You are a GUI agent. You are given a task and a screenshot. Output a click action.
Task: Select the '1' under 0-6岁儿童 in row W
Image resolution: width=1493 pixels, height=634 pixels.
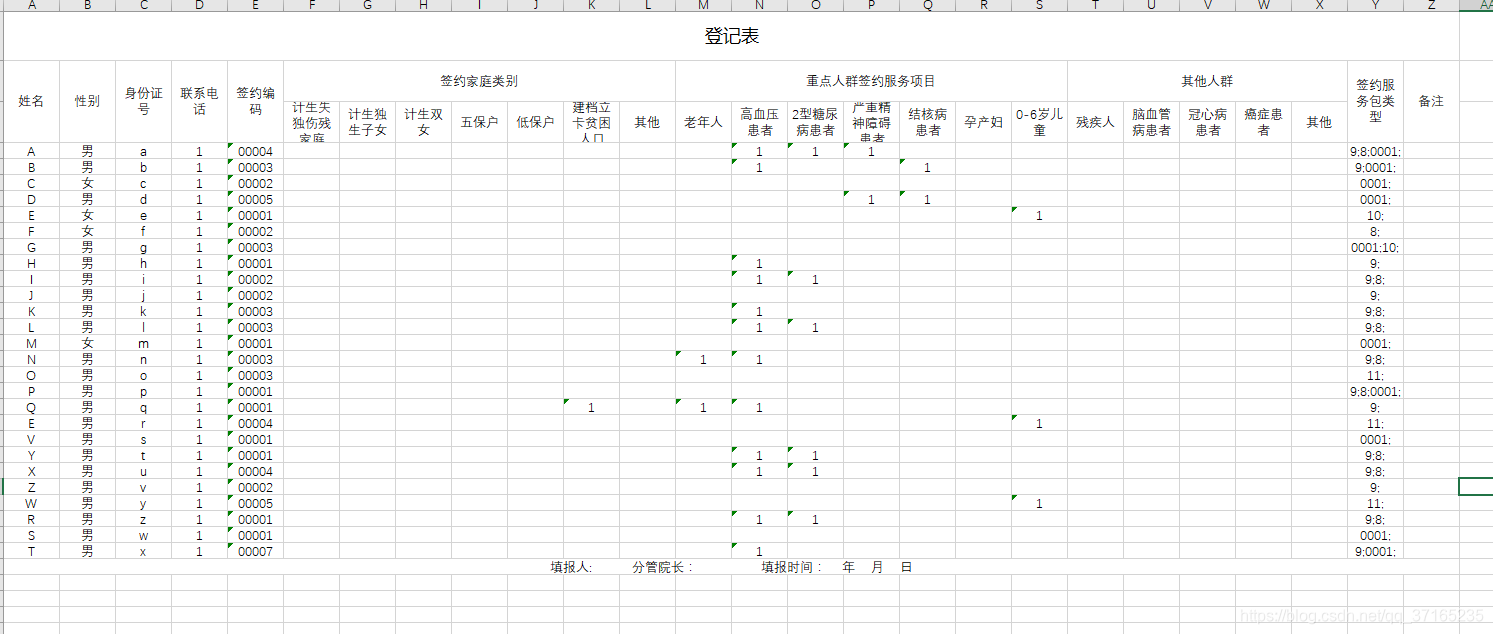(x=1039, y=503)
